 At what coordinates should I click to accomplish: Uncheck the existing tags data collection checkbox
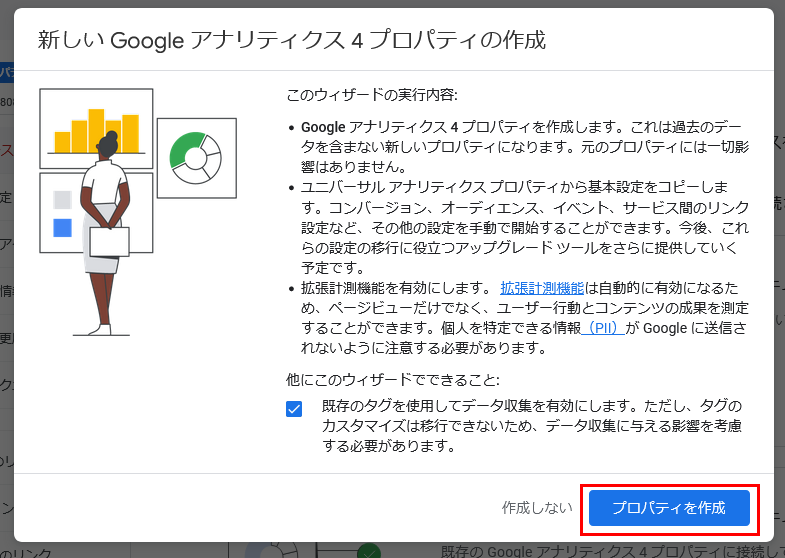point(294,408)
